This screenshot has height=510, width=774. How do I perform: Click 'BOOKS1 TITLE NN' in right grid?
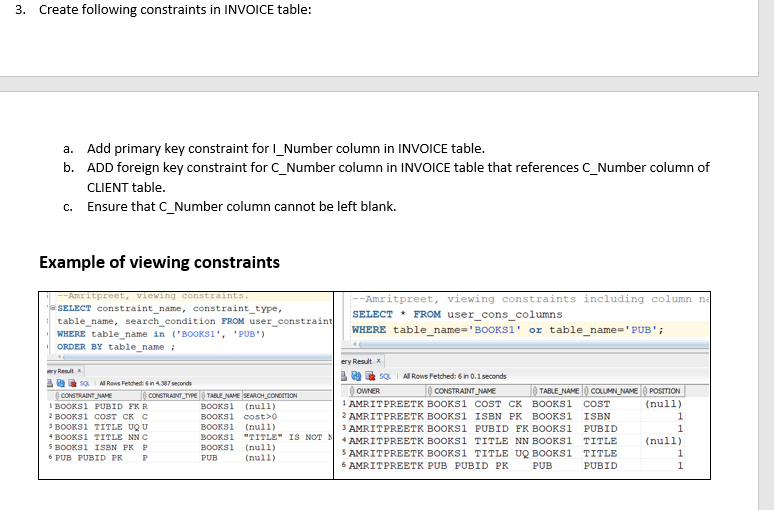478,441
